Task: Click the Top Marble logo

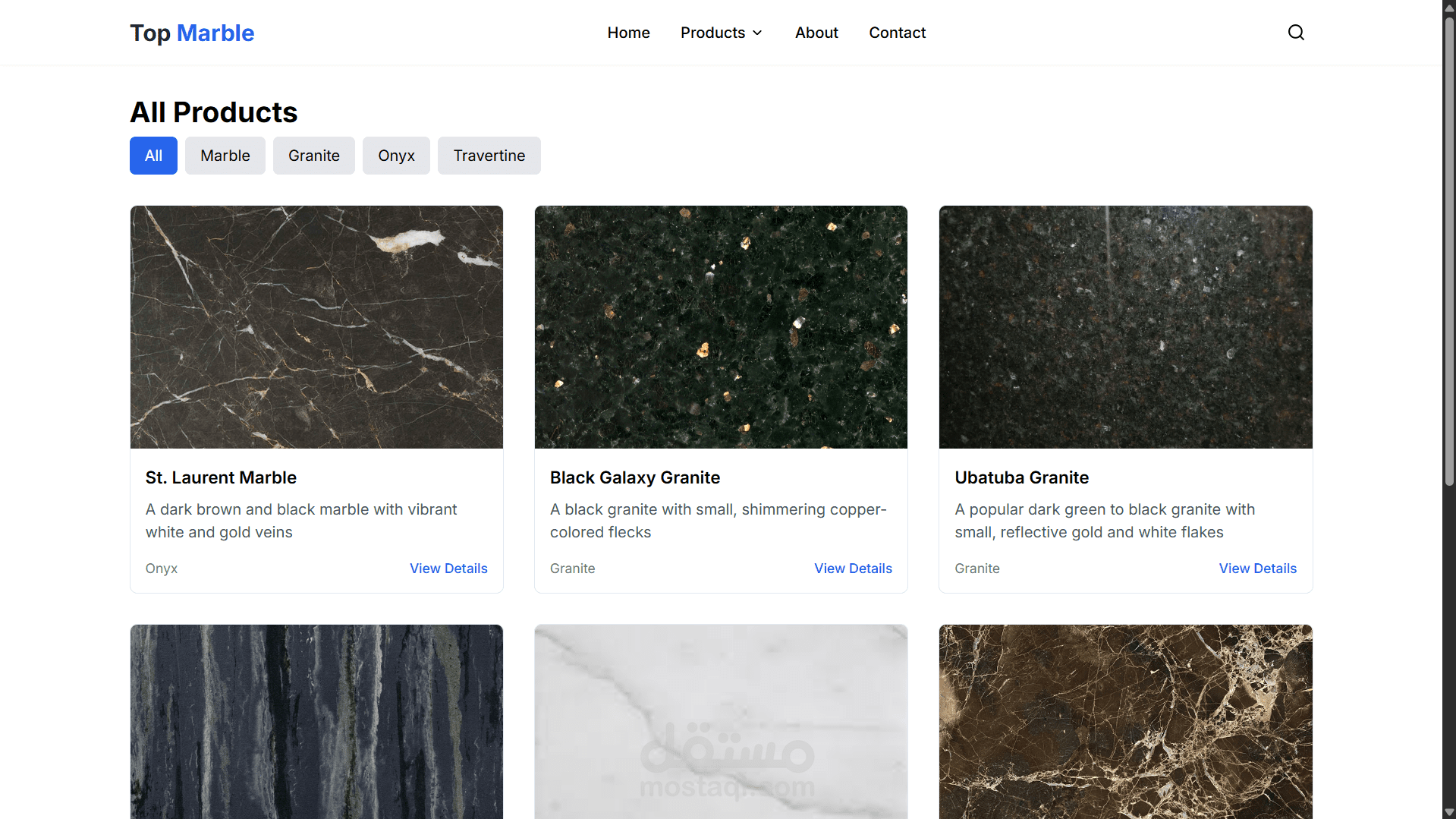Action: [x=192, y=33]
